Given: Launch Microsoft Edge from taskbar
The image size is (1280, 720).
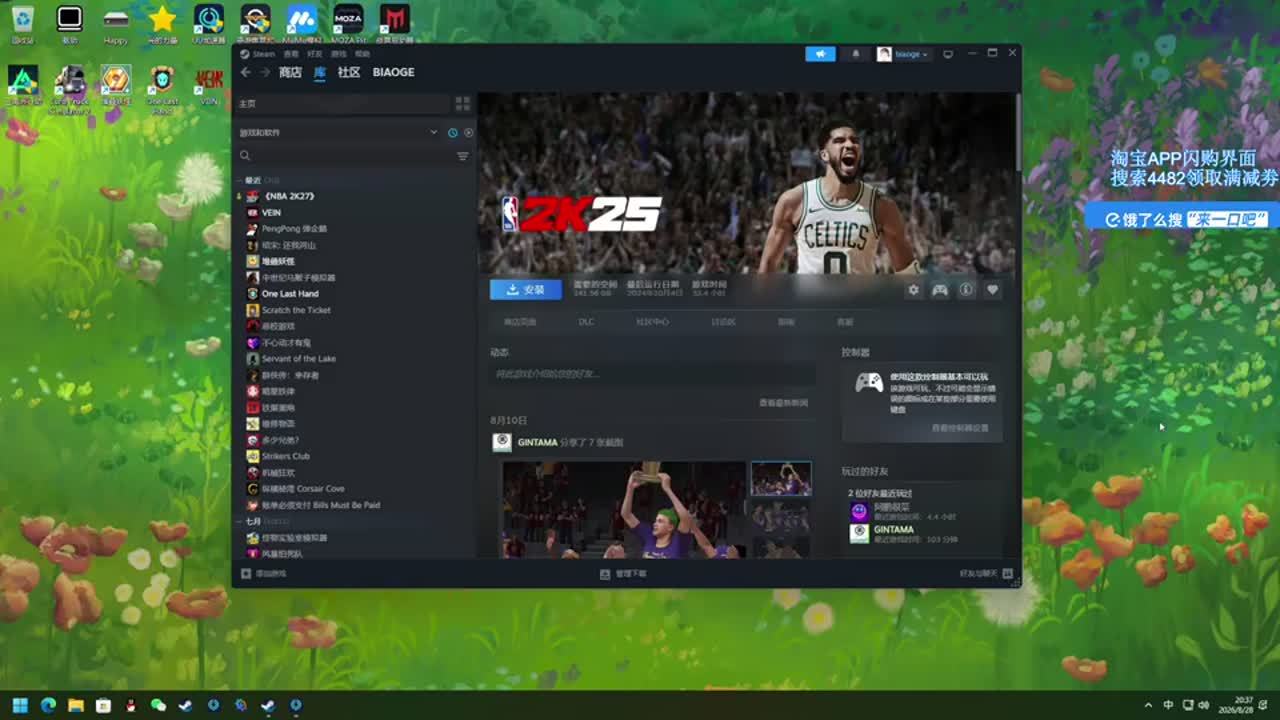Looking at the screenshot, I should pyautogui.click(x=48, y=705).
